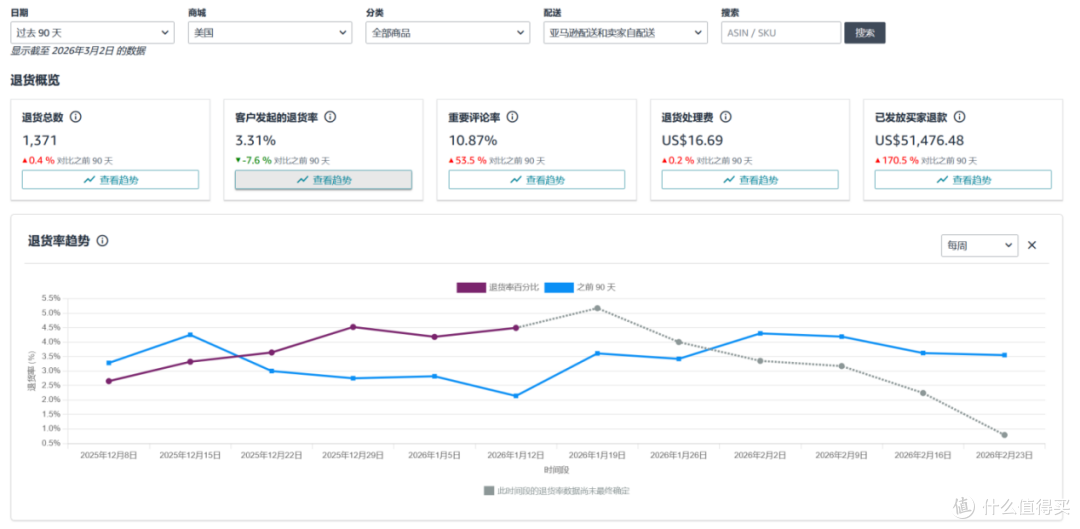
Task: View trend for 客户发起的退货率 card
Action: coord(324,180)
